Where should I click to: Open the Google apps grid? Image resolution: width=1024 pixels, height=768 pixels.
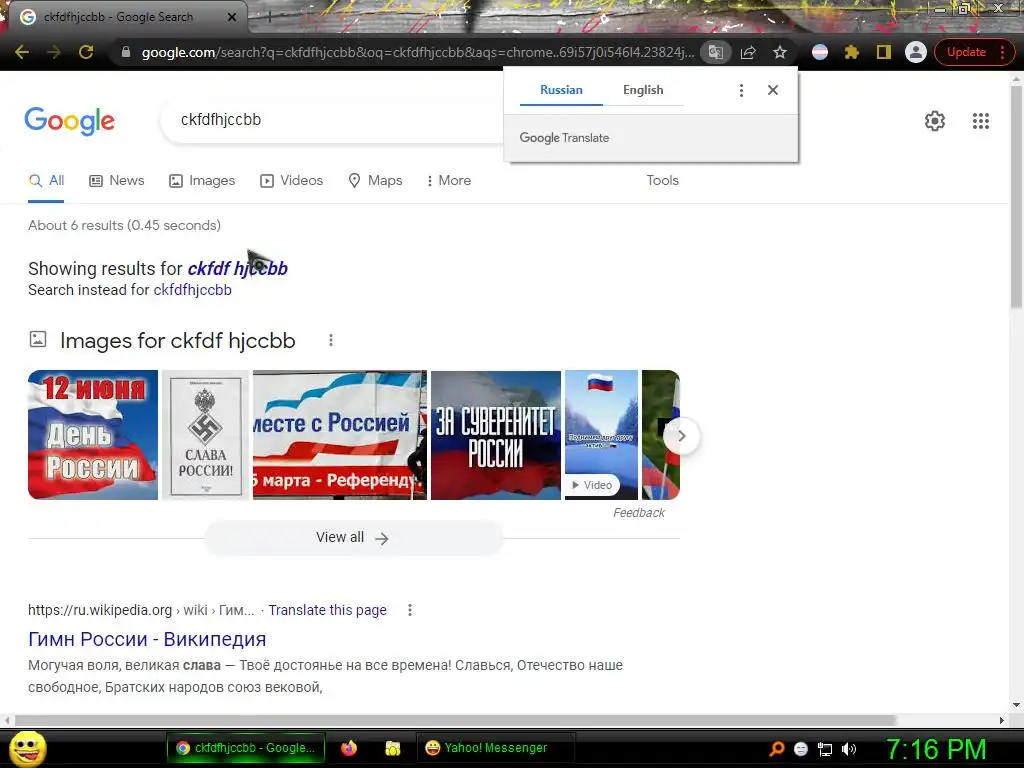click(980, 121)
